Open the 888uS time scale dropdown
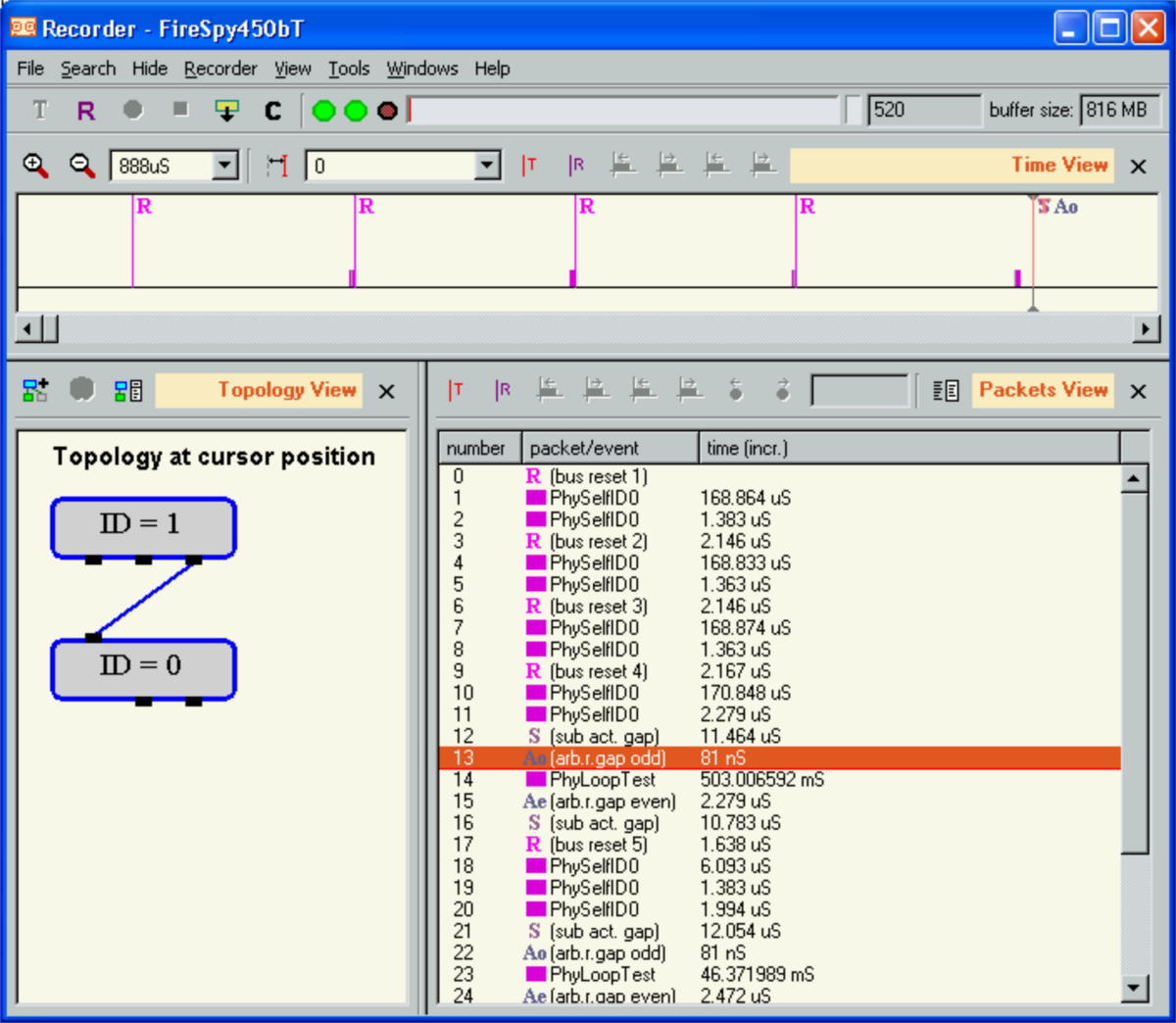 click(x=225, y=166)
